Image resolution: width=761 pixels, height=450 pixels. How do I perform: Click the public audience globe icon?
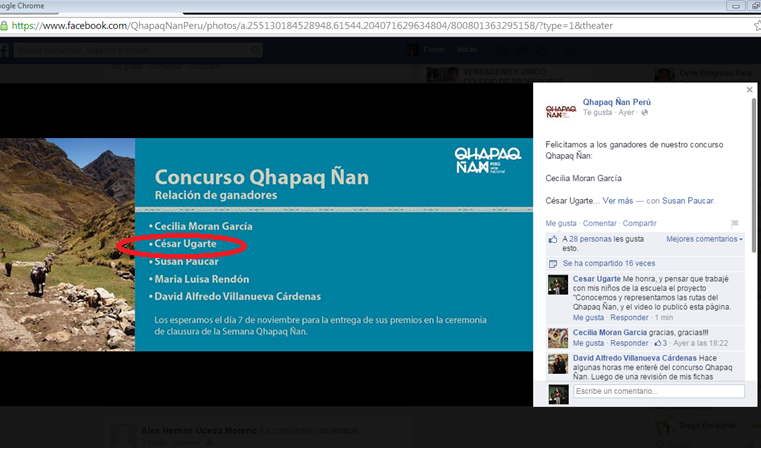point(645,113)
